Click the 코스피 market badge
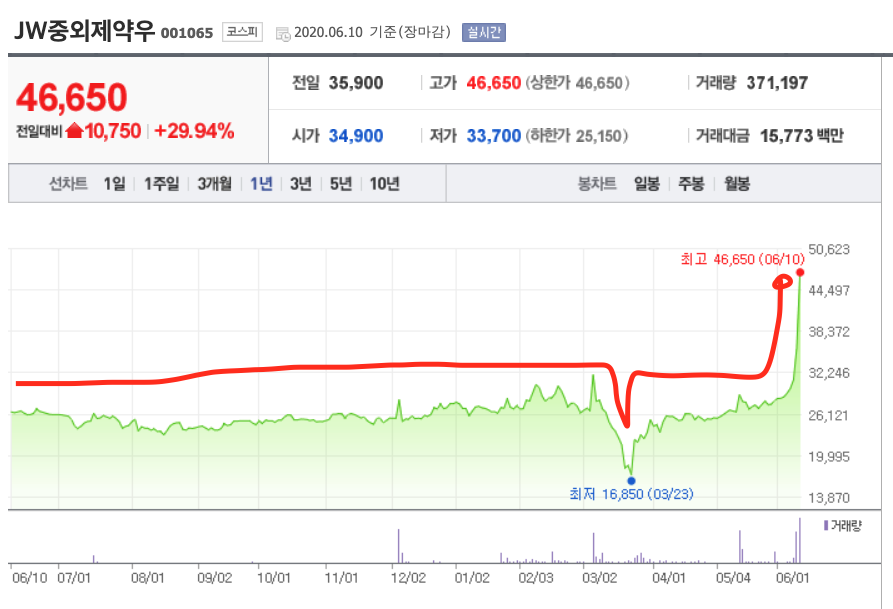The image size is (893, 609). 242,31
